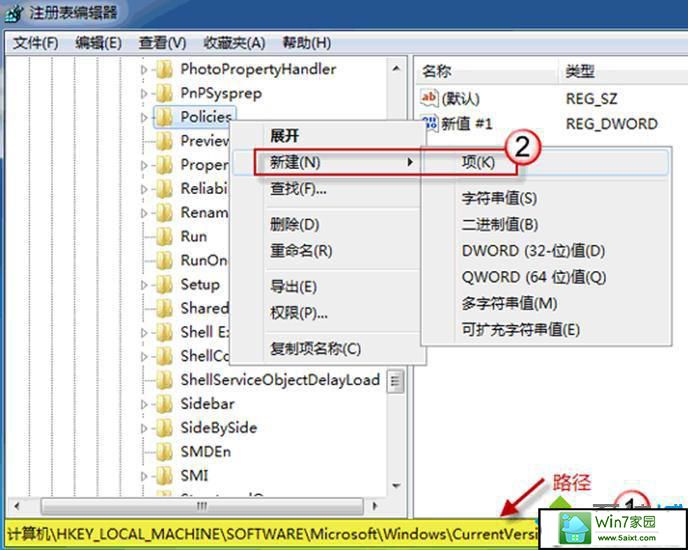Choose 删除(D) in the context menu

[328, 225]
